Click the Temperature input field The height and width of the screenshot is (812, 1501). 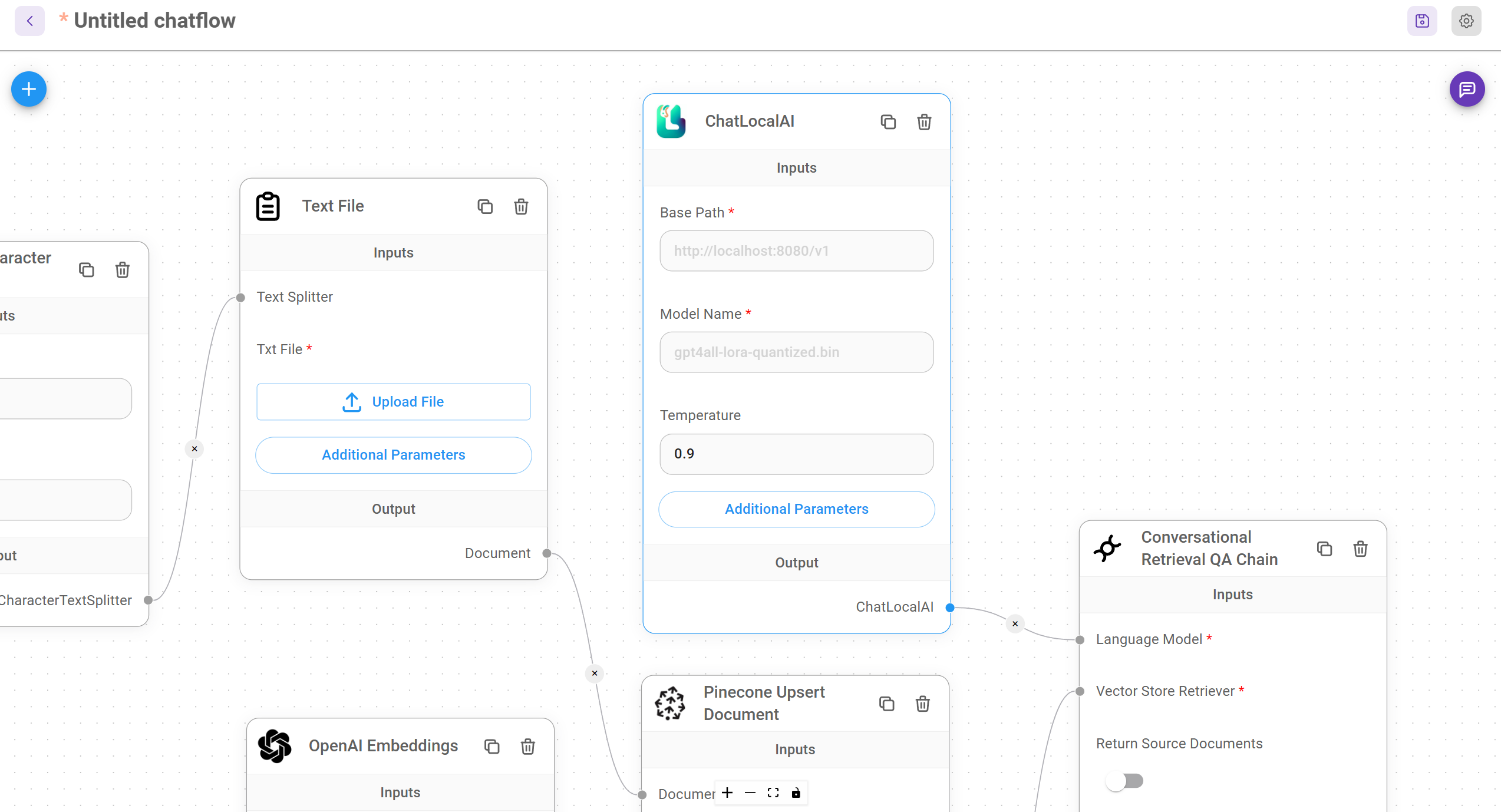coord(796,454)
